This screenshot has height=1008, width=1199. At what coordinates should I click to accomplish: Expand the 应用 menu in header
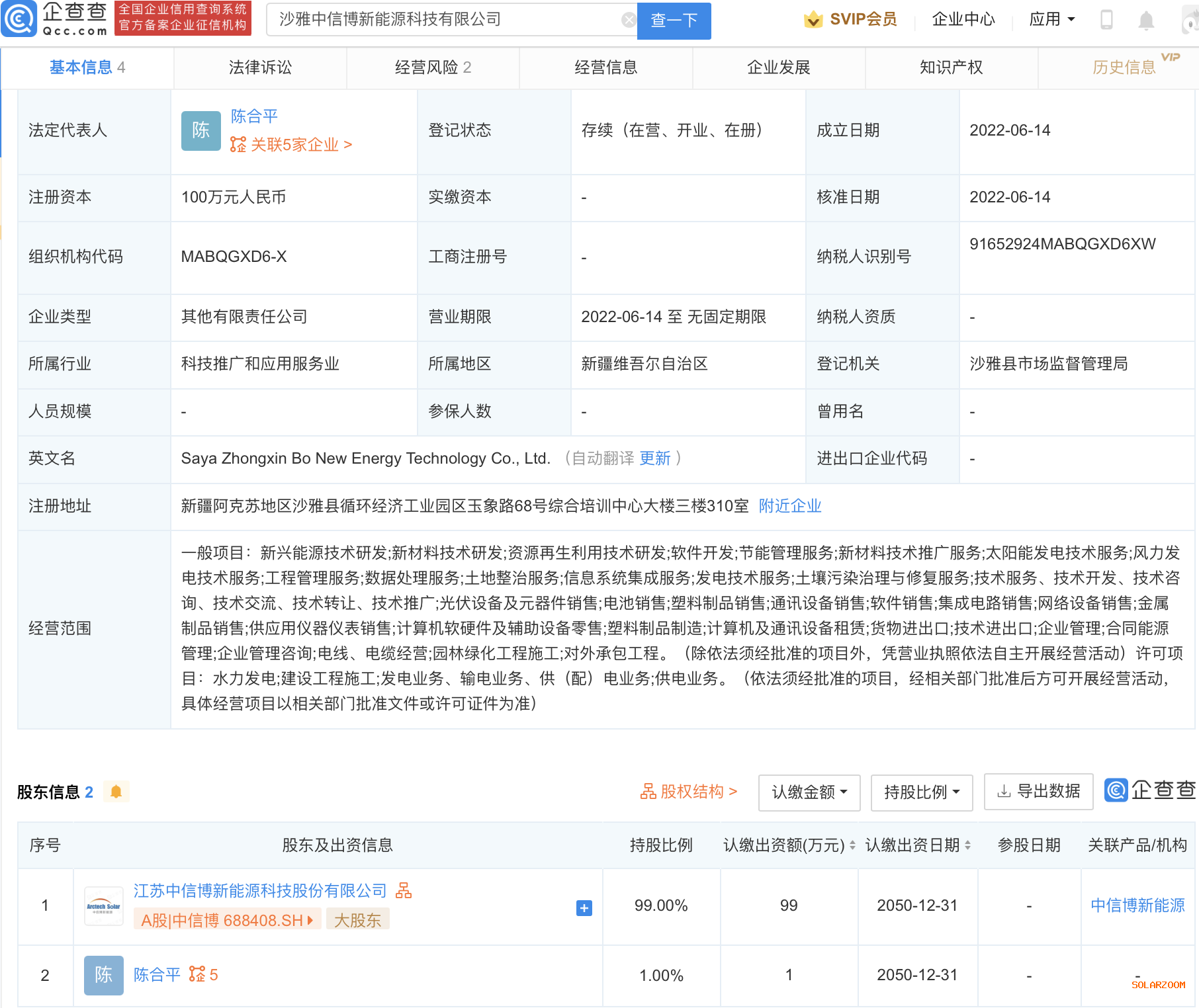1051,20
